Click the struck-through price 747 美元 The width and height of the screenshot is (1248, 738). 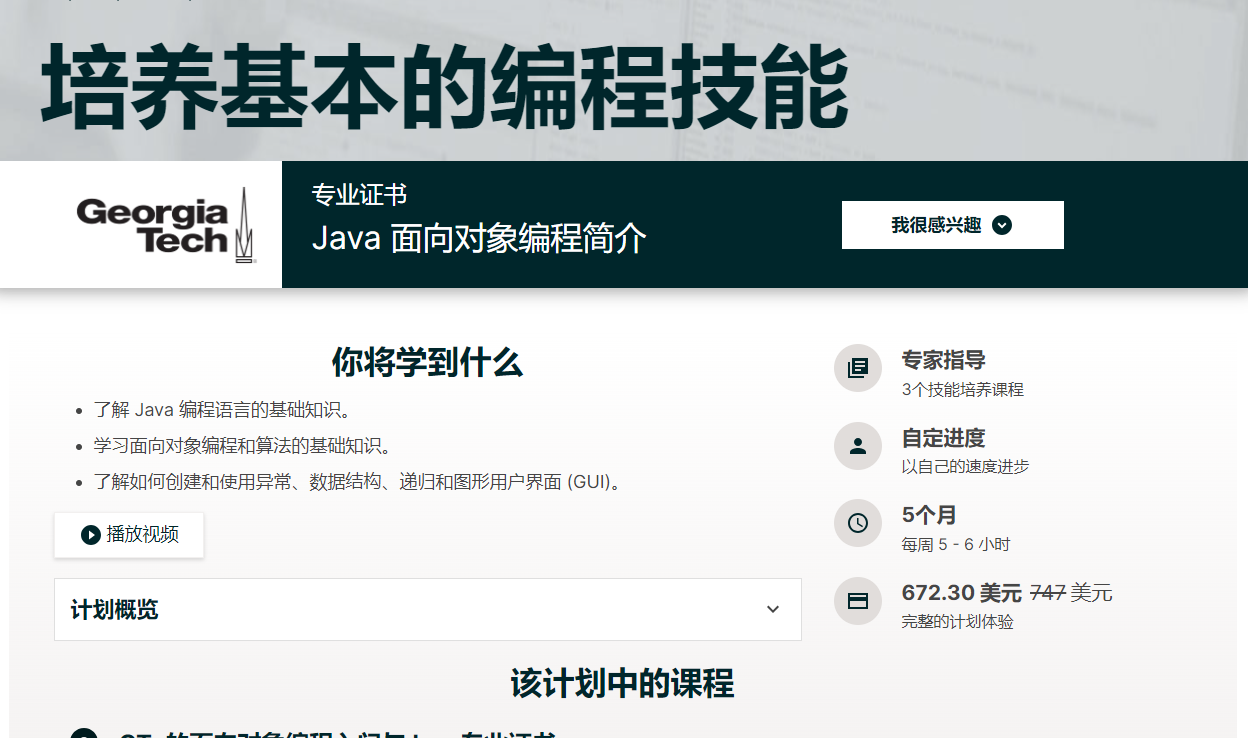pos(1071,593)
